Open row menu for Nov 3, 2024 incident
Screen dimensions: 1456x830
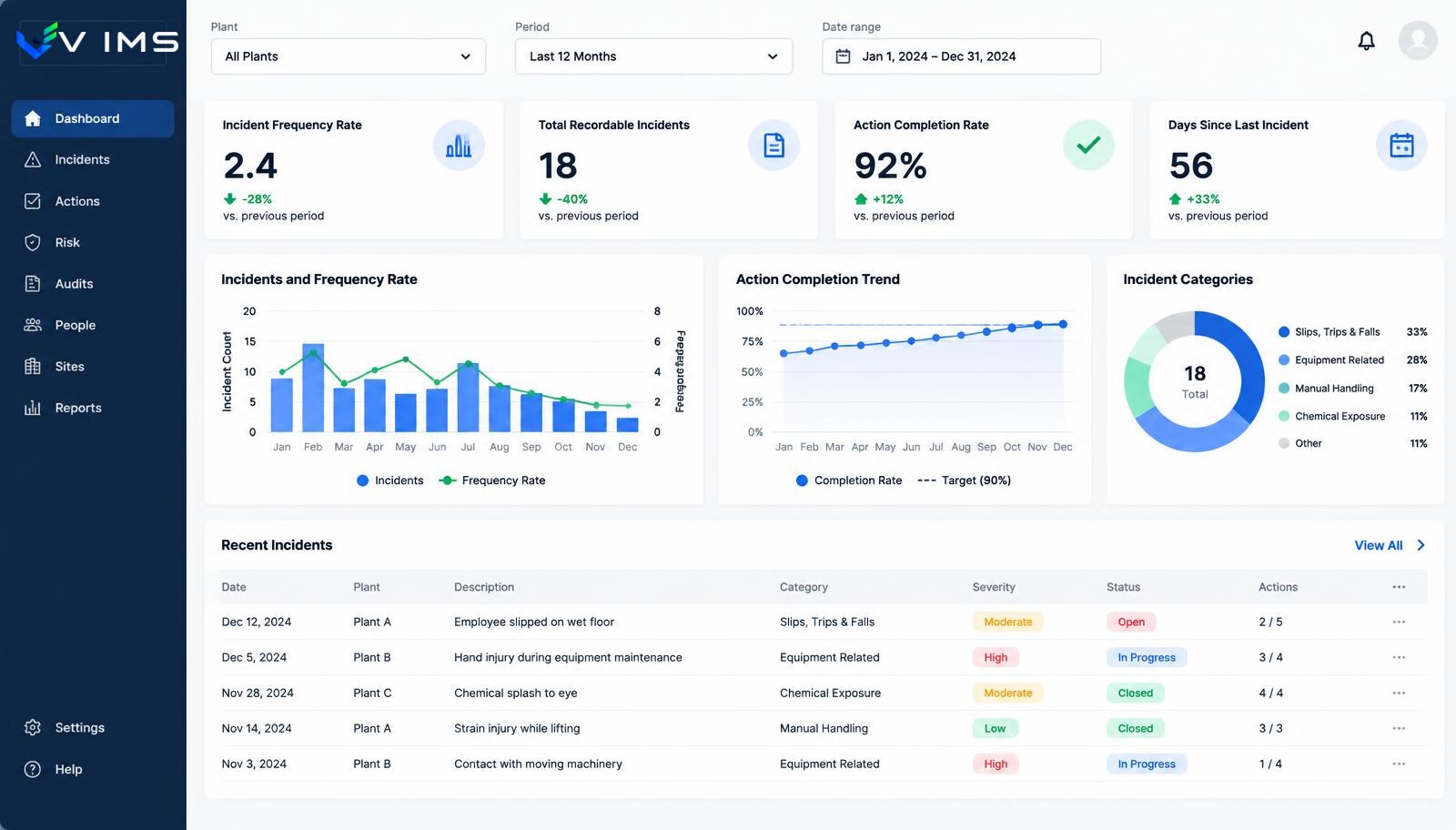pos(1399,764)
